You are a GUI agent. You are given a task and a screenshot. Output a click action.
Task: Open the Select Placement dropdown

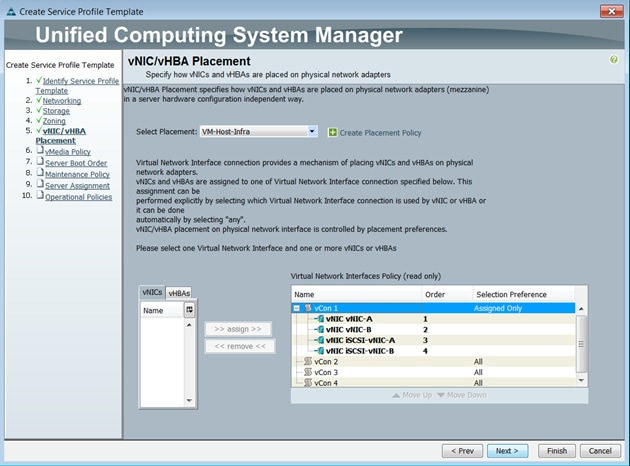point(312,131)
